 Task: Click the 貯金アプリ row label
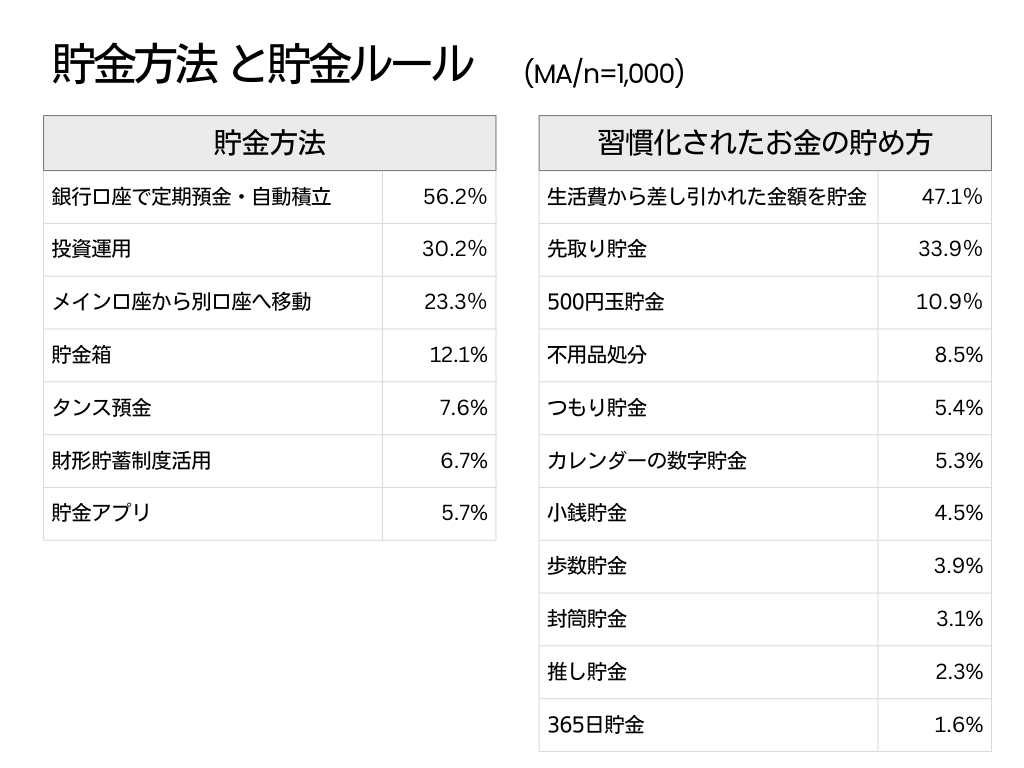click(100, 513)
